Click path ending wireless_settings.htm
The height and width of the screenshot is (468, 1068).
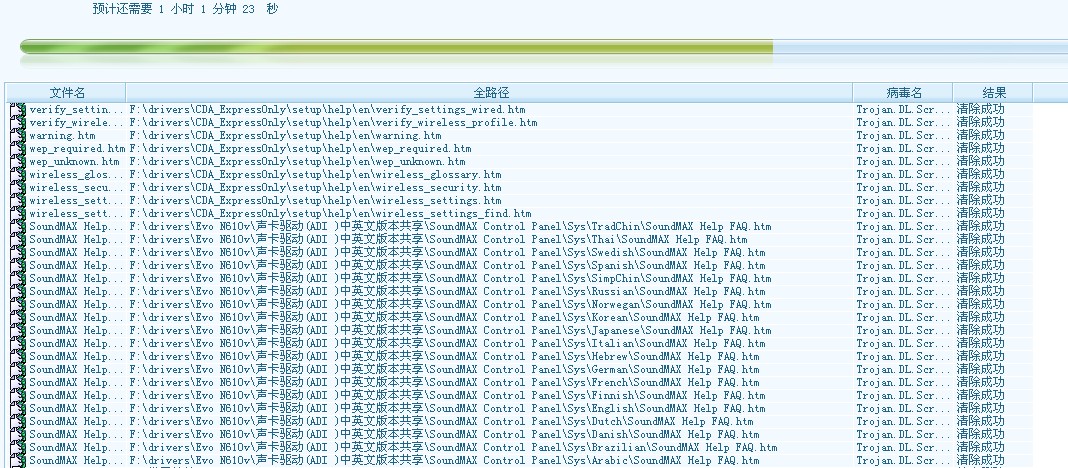(x=315, y=200)
